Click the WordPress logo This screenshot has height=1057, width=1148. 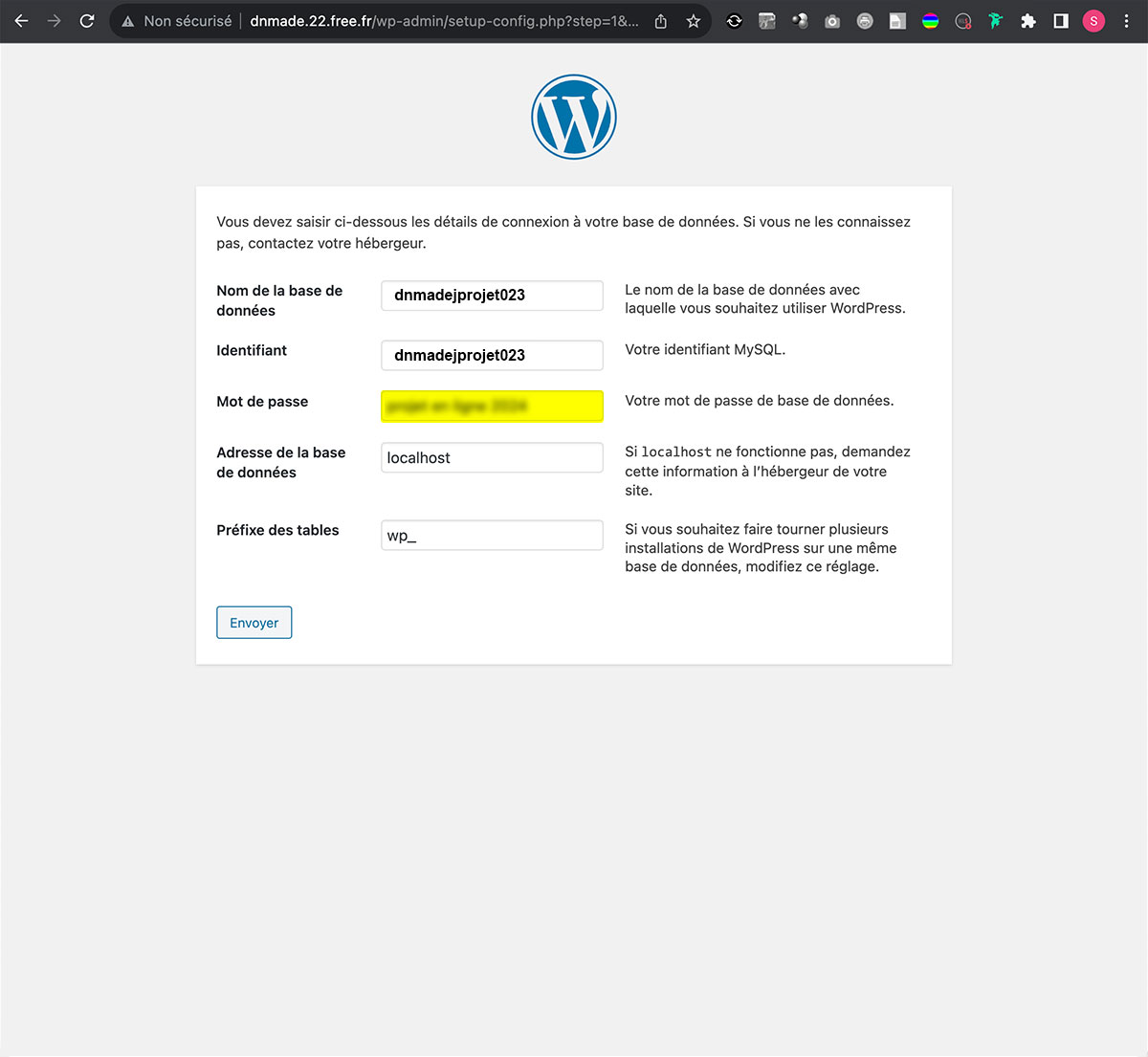(x=574, y=118)
